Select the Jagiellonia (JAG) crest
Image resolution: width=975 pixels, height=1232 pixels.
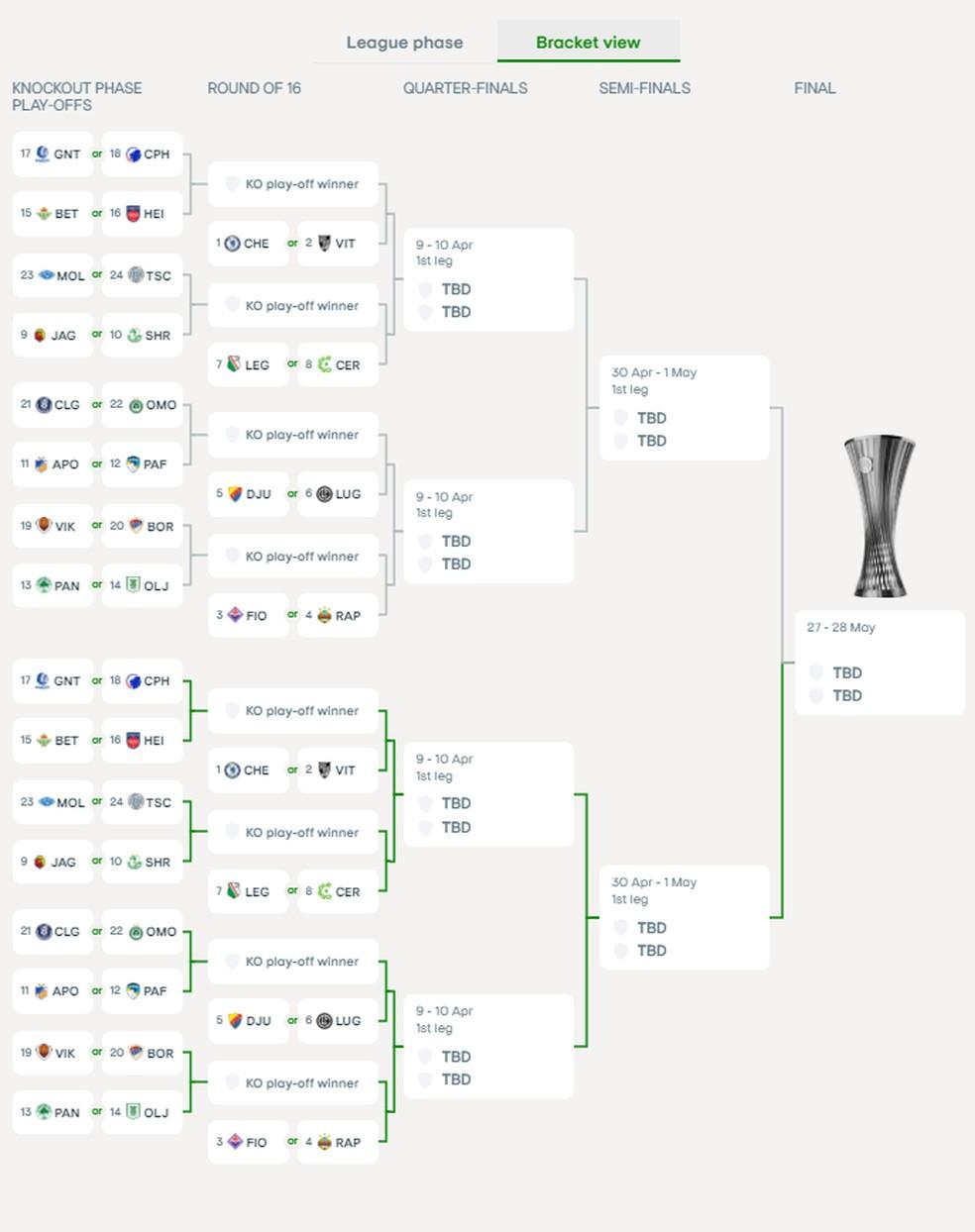(42, 335)
